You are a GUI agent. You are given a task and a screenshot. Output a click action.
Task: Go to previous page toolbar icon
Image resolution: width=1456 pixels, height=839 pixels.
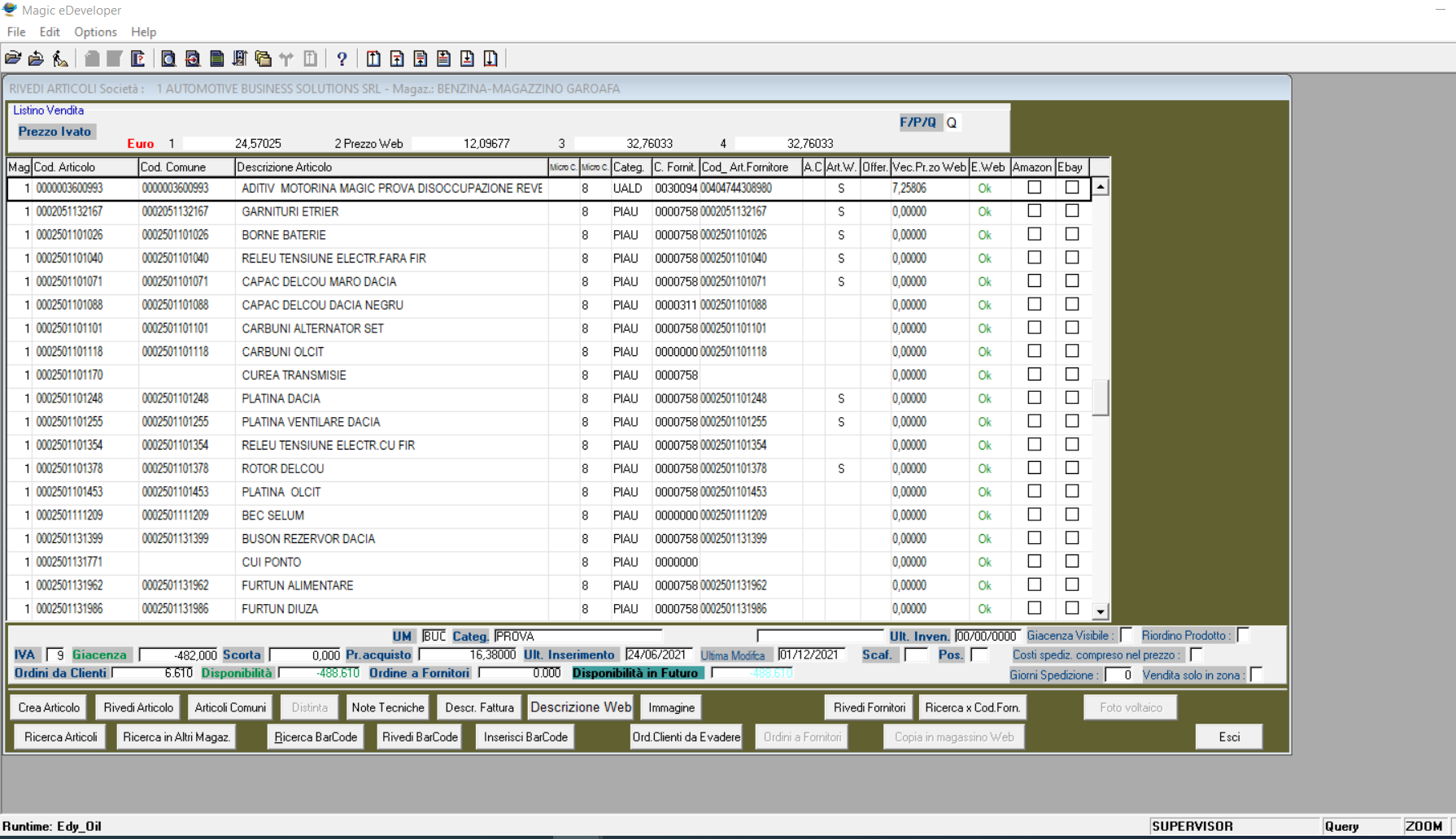(397, 59)
